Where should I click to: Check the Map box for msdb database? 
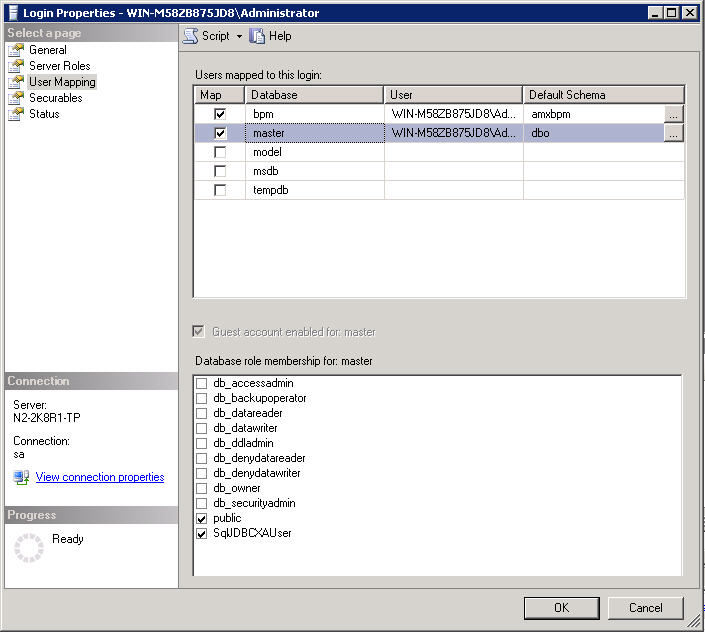coord(220,171)
